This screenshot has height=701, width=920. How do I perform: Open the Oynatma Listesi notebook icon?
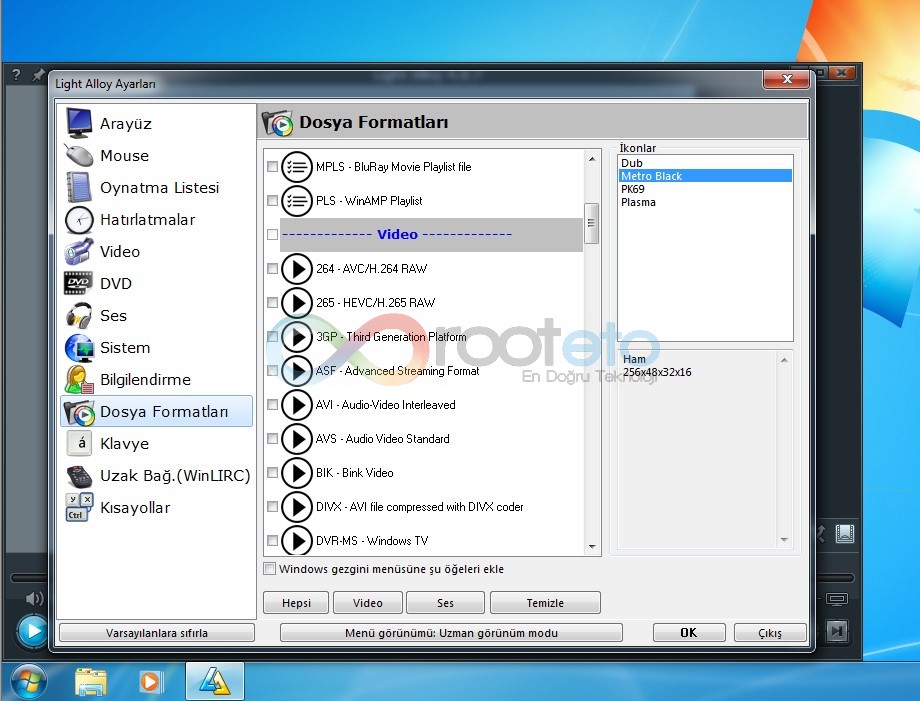tap(79, 187)
